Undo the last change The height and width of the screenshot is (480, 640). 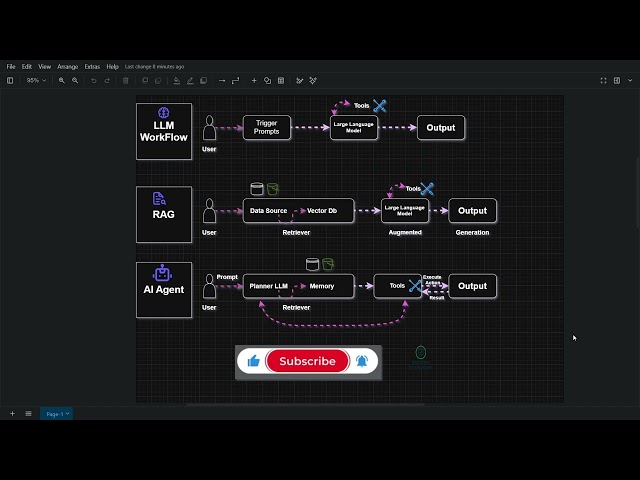(x=94, y=81)
